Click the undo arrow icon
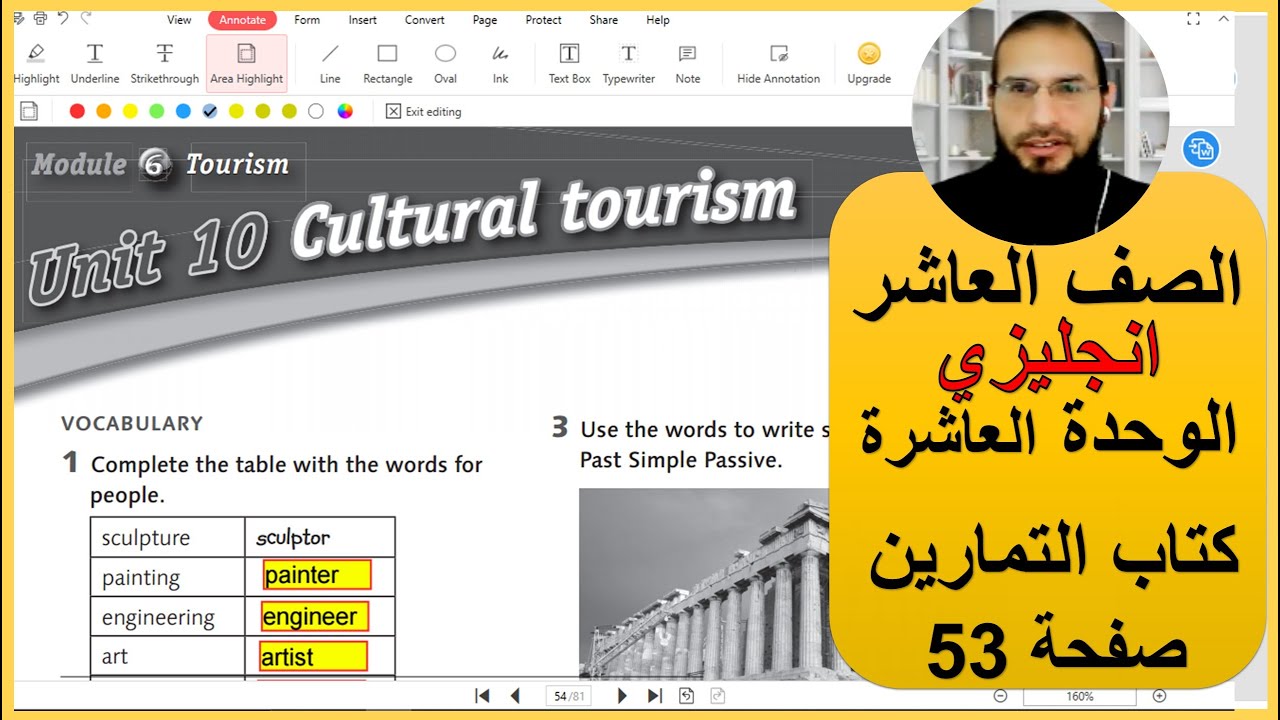 coord(63,18)
